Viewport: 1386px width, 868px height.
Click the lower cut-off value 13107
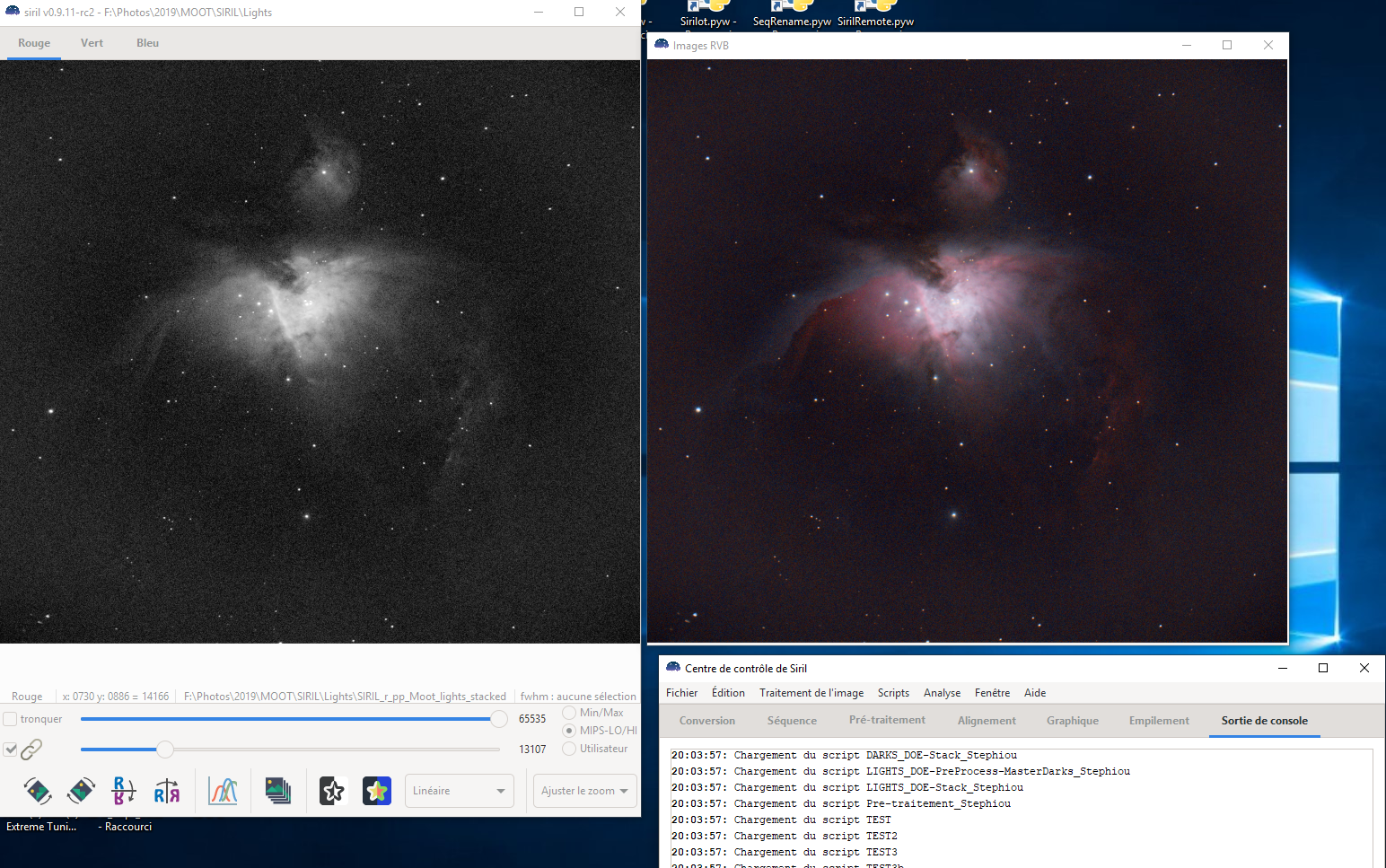[532, 750]
